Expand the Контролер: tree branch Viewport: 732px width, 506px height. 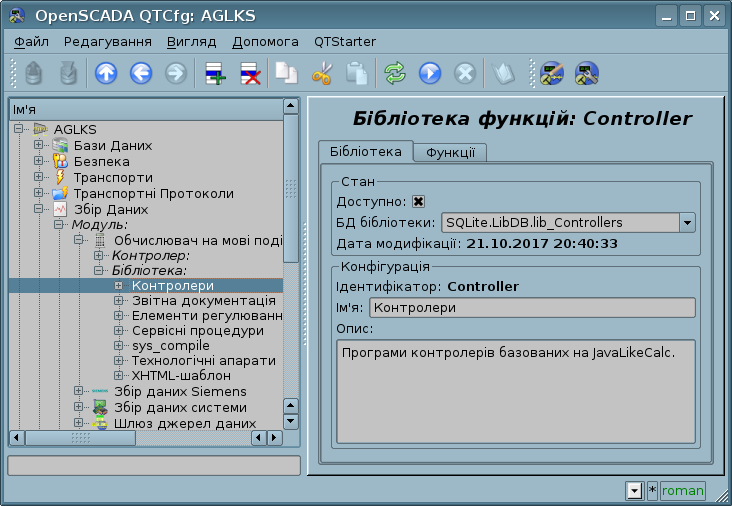pyautogui.click(x=99, y=255)
